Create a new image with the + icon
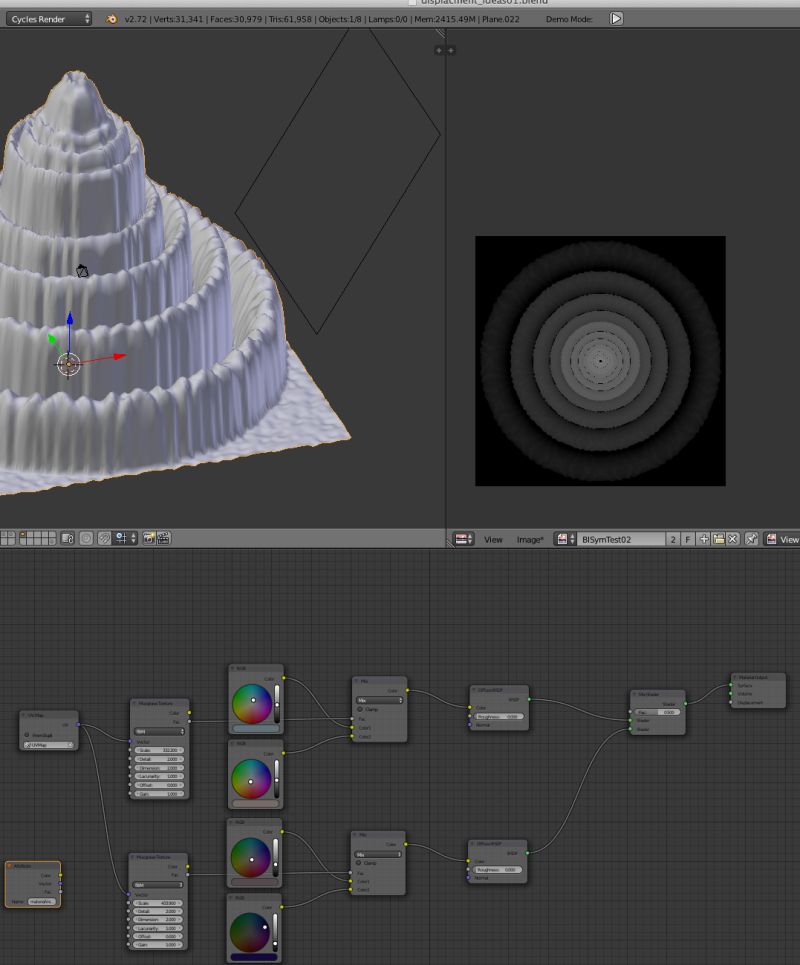 [x=703, y=539]
